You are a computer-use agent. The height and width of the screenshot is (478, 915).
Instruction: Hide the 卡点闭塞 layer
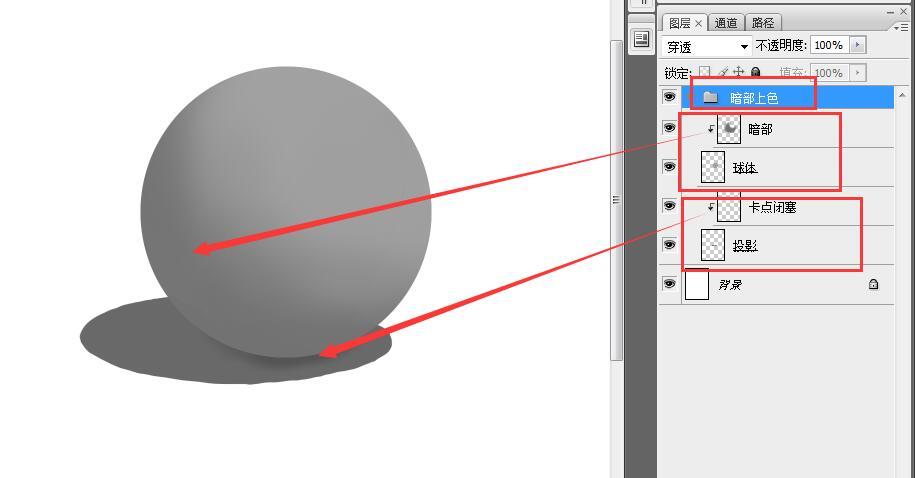(x=669, y=206)
